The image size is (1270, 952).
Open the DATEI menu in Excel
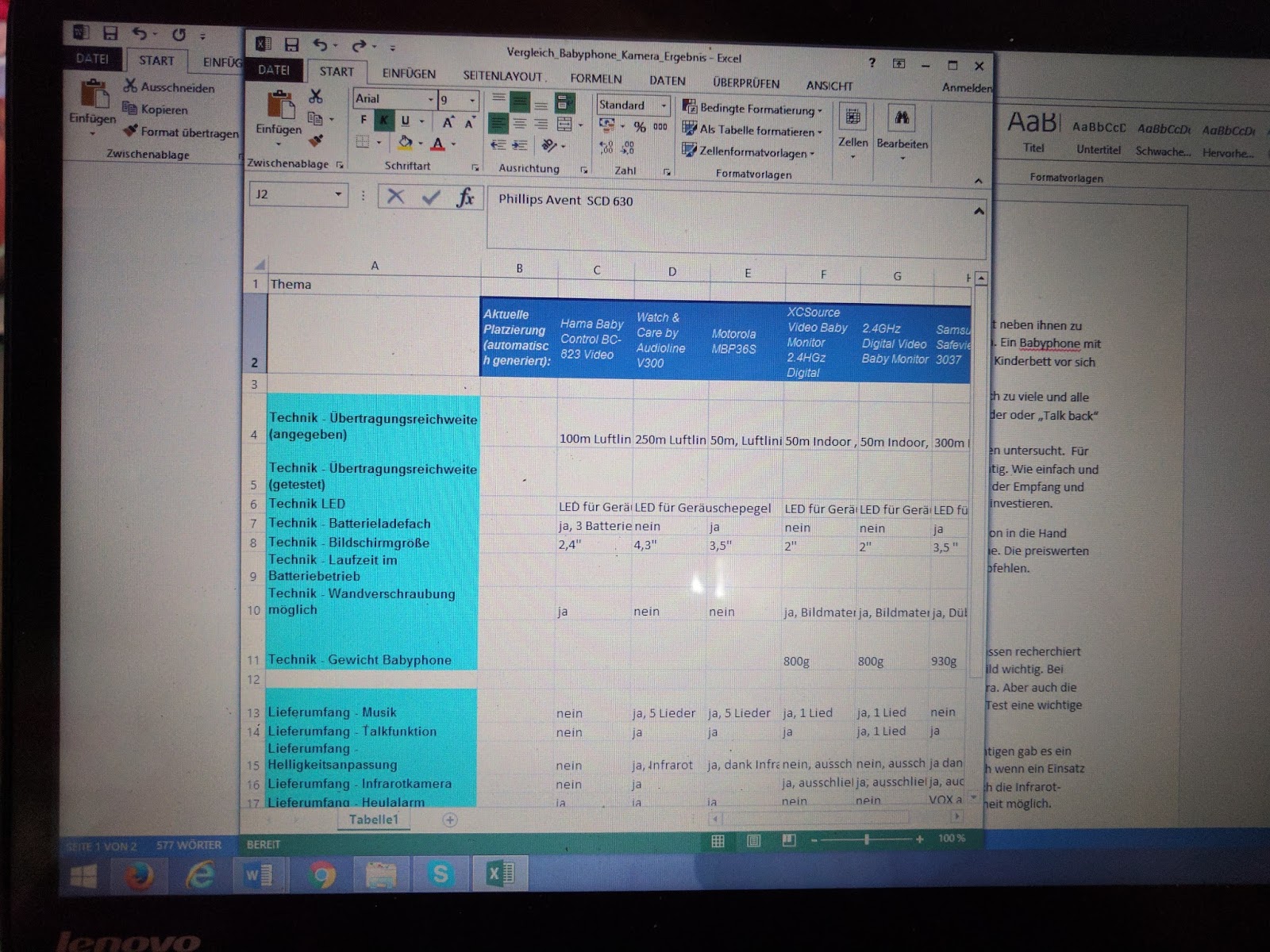274,70
